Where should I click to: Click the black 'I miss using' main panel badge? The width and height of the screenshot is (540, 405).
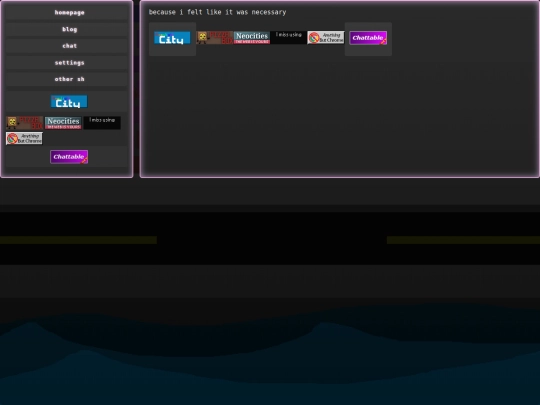point(289,38)
